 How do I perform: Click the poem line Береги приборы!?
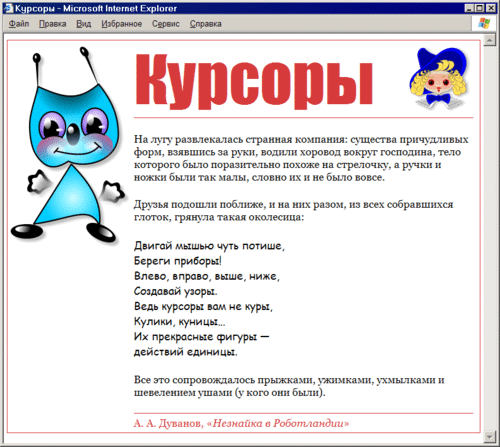[178, 261]
